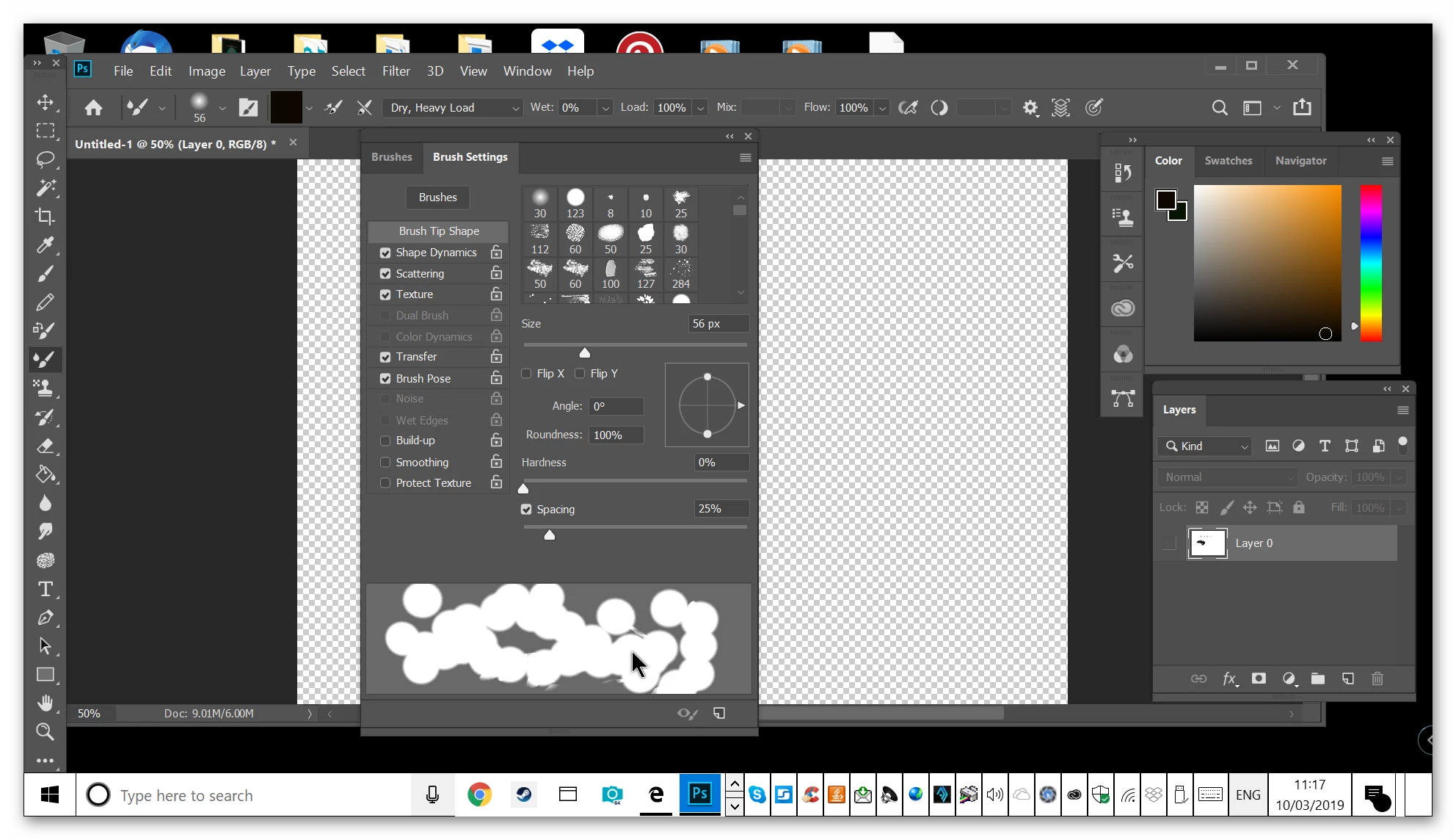Select the Eyedropper tool
The image size is (1456, 840).
click(45, 245)
